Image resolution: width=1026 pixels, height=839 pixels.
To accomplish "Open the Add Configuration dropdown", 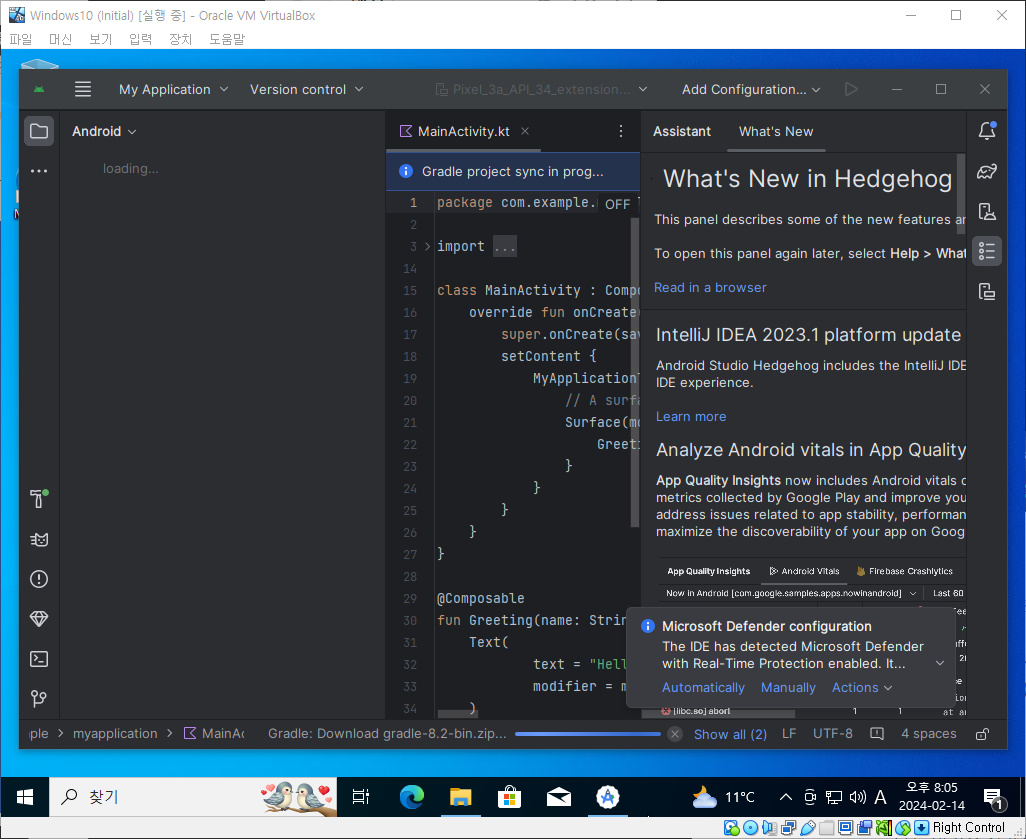I will 751,89.
